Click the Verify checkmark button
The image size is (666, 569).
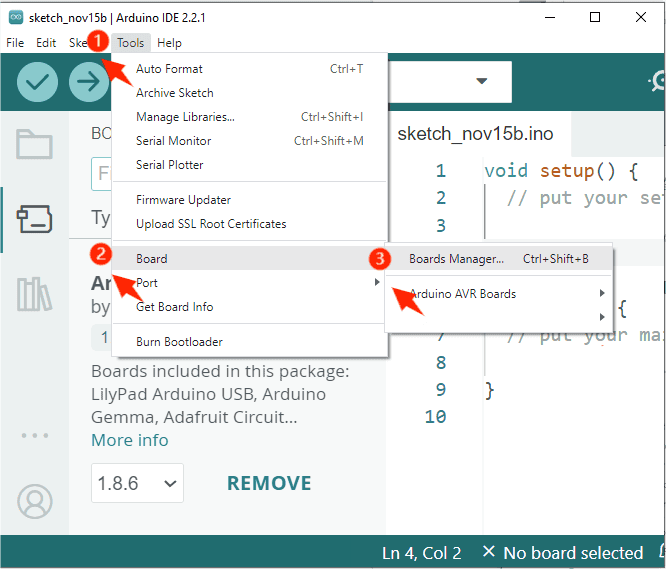(37, 82)
